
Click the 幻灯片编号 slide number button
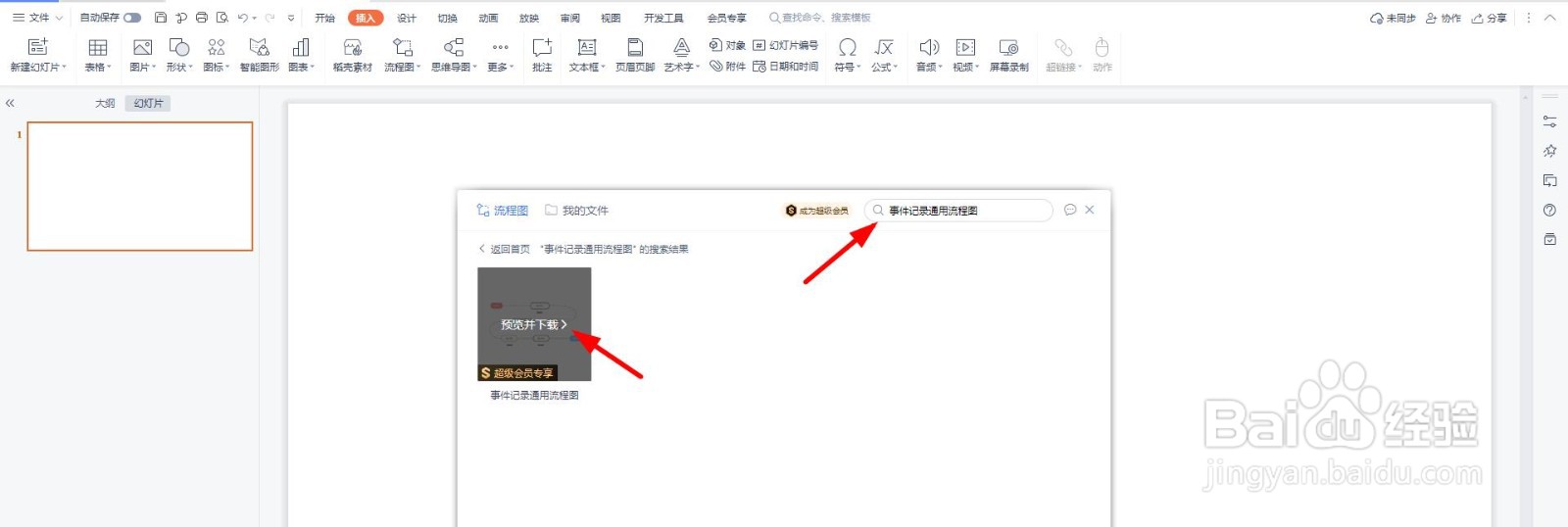pos(785,45)
